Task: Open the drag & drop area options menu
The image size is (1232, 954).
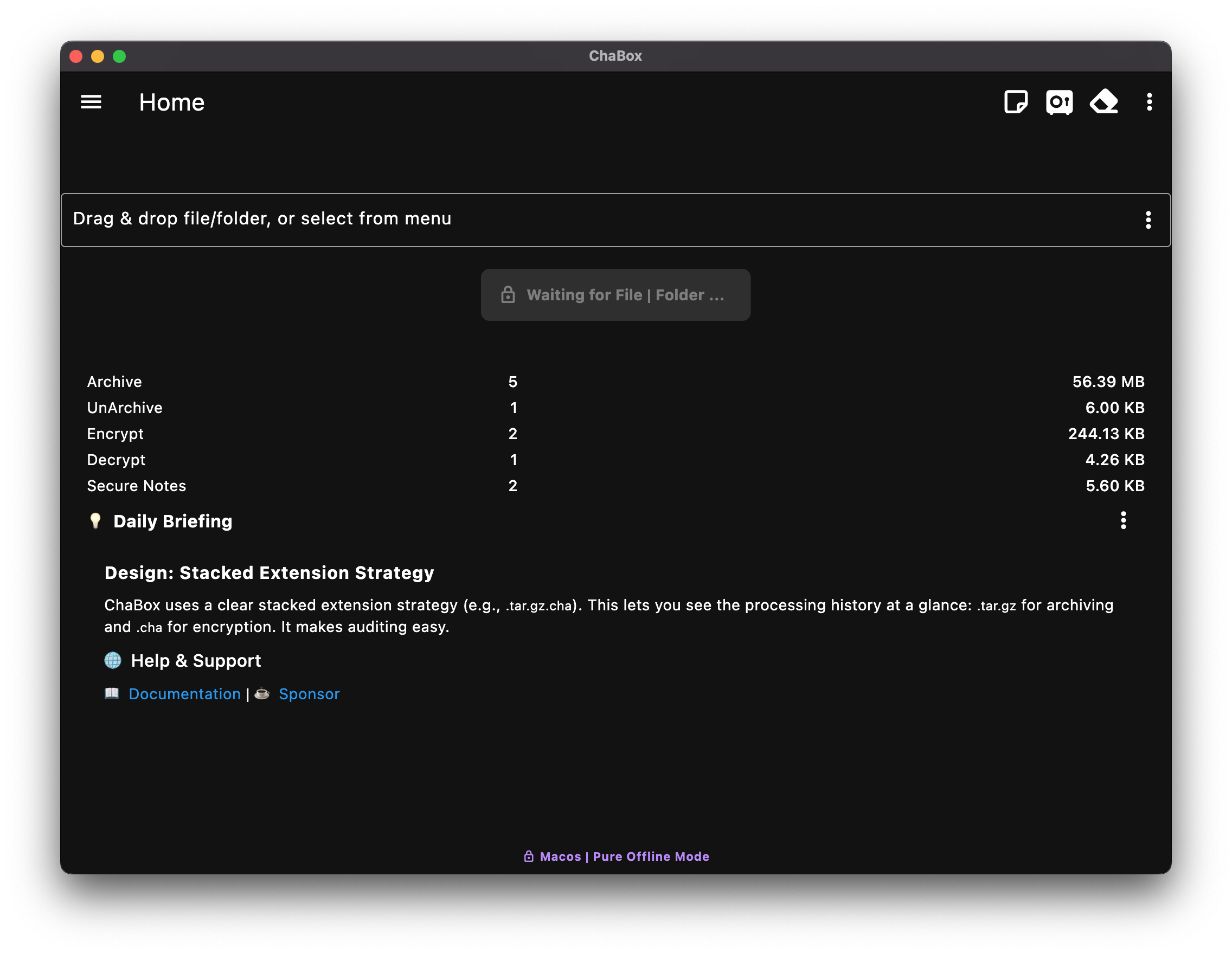Action: 1148,220
